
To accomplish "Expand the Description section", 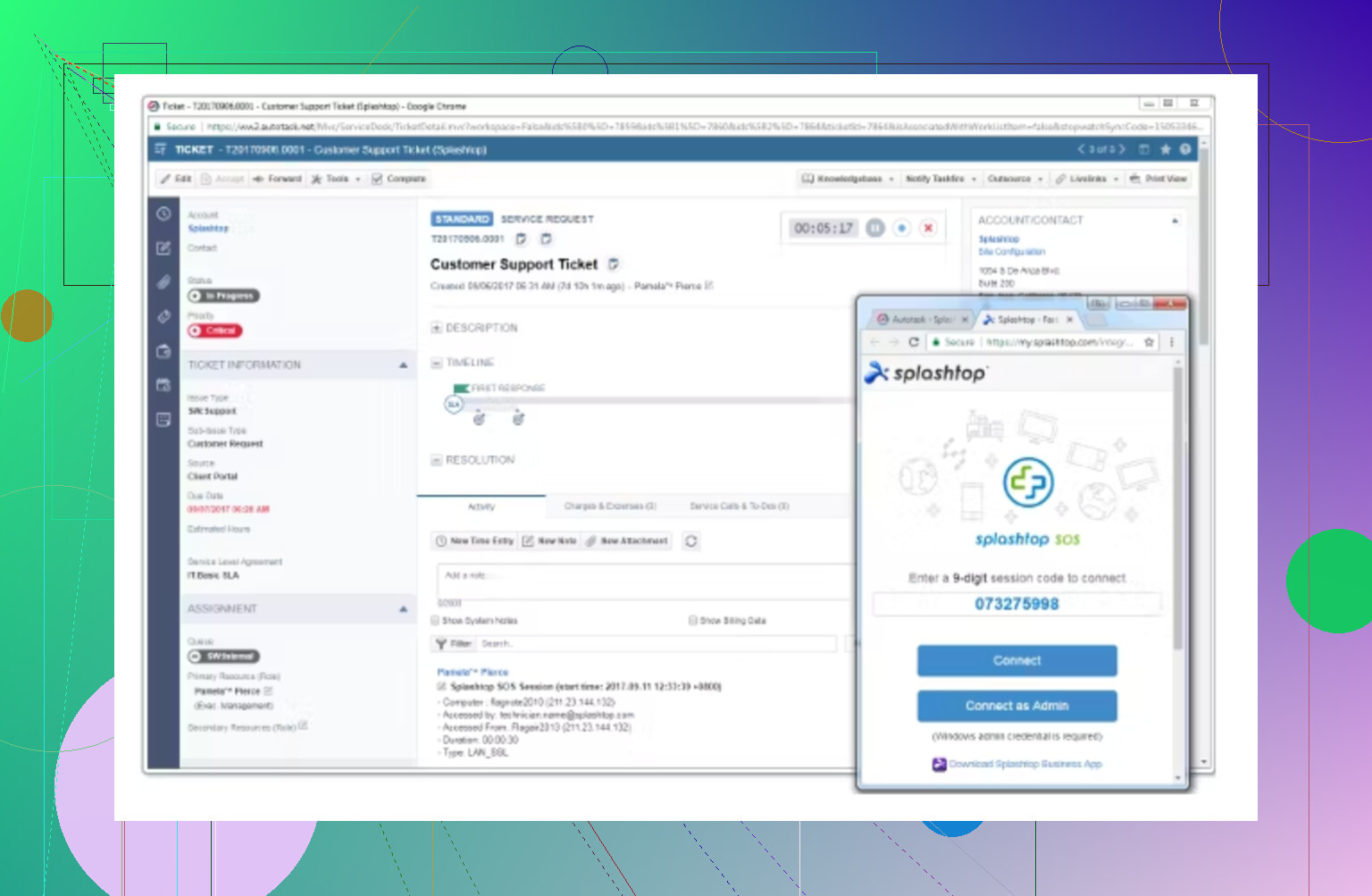I will pos(437,328).
